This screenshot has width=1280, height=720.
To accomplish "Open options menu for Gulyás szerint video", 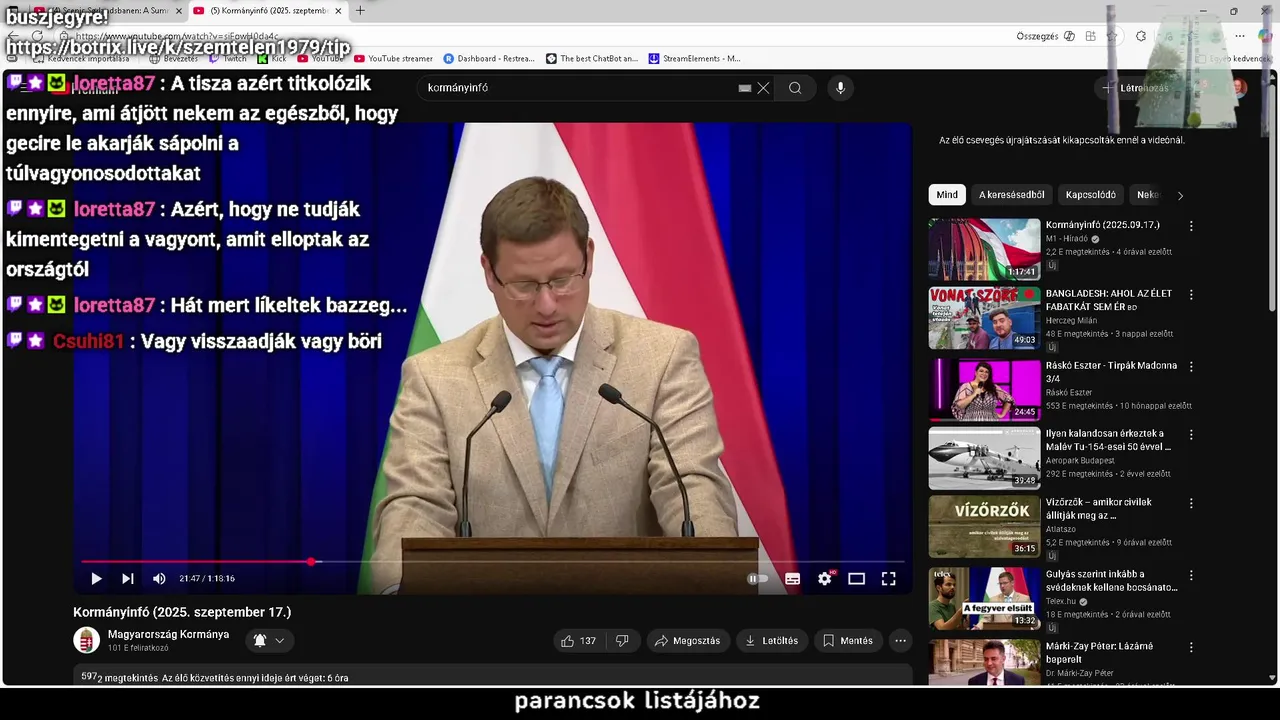I will coord(1191,576).
